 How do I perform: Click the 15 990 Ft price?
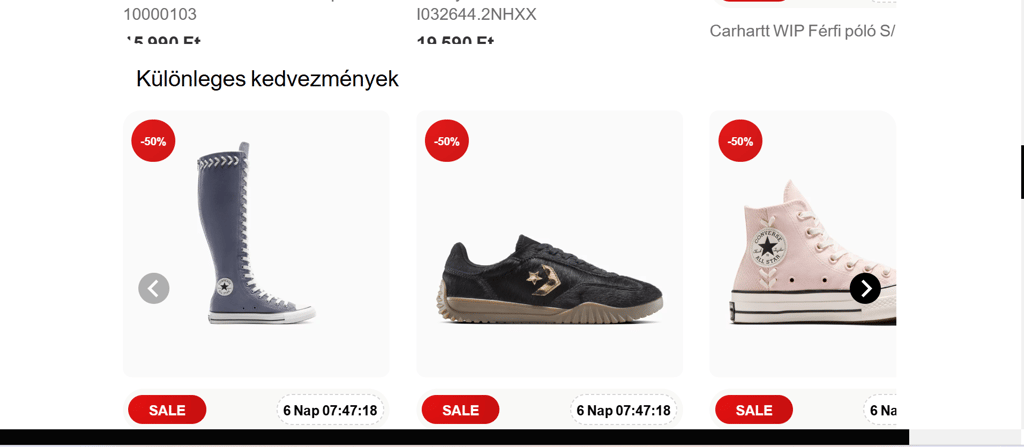point(162,42)
